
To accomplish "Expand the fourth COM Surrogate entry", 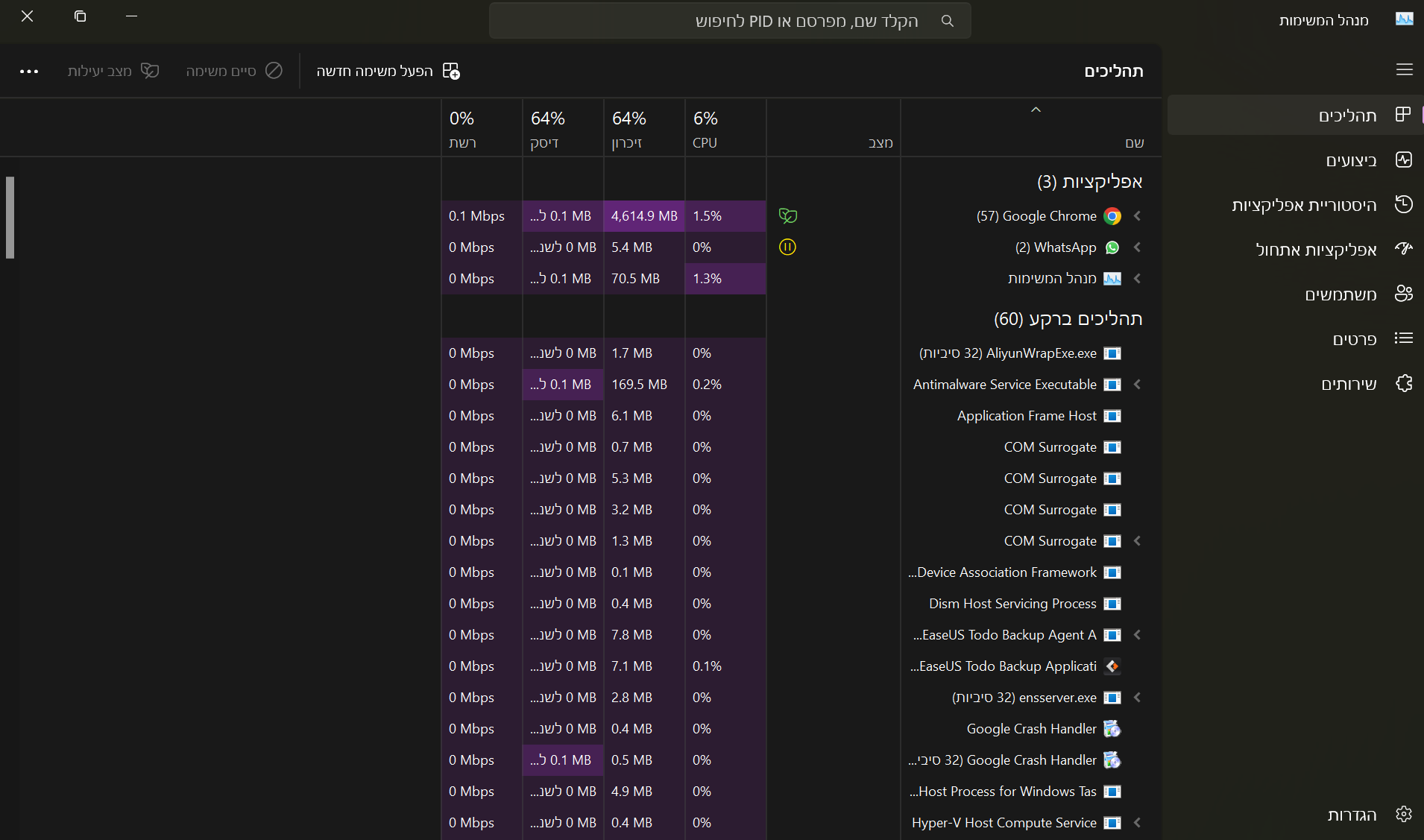I will [1137, 541].
